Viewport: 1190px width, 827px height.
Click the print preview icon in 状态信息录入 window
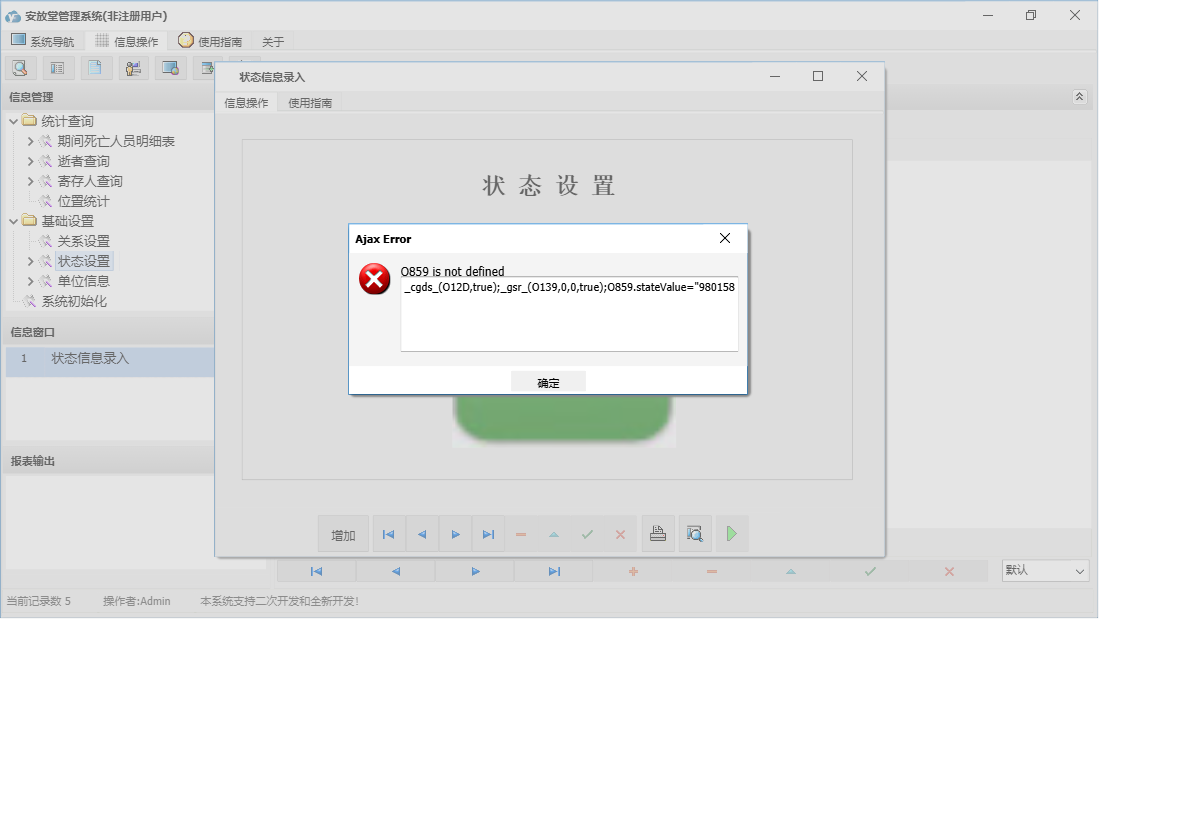[x=694, y=534]
